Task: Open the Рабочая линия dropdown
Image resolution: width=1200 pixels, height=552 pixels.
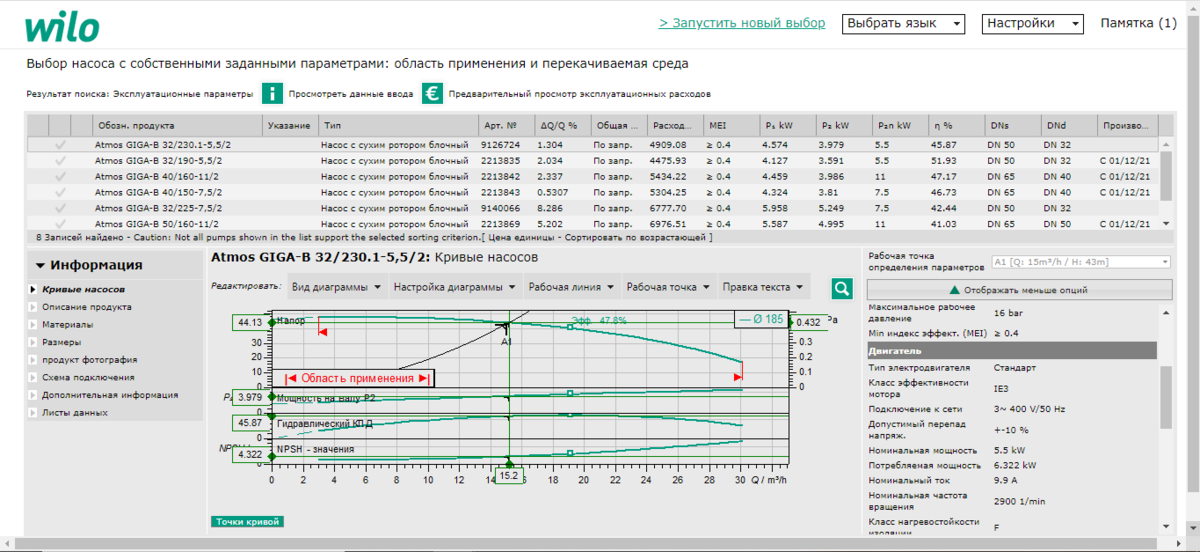Action: [571, 287]
